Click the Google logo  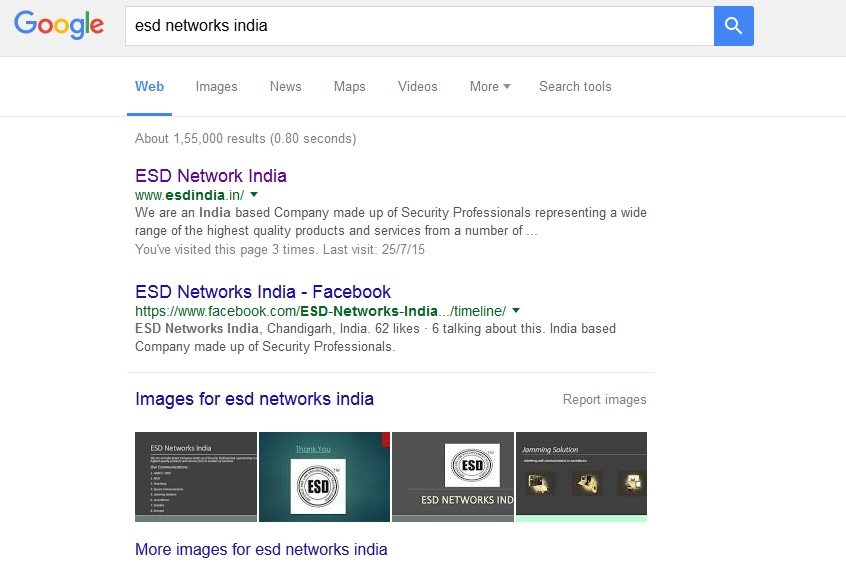click(x=59, y=25)
